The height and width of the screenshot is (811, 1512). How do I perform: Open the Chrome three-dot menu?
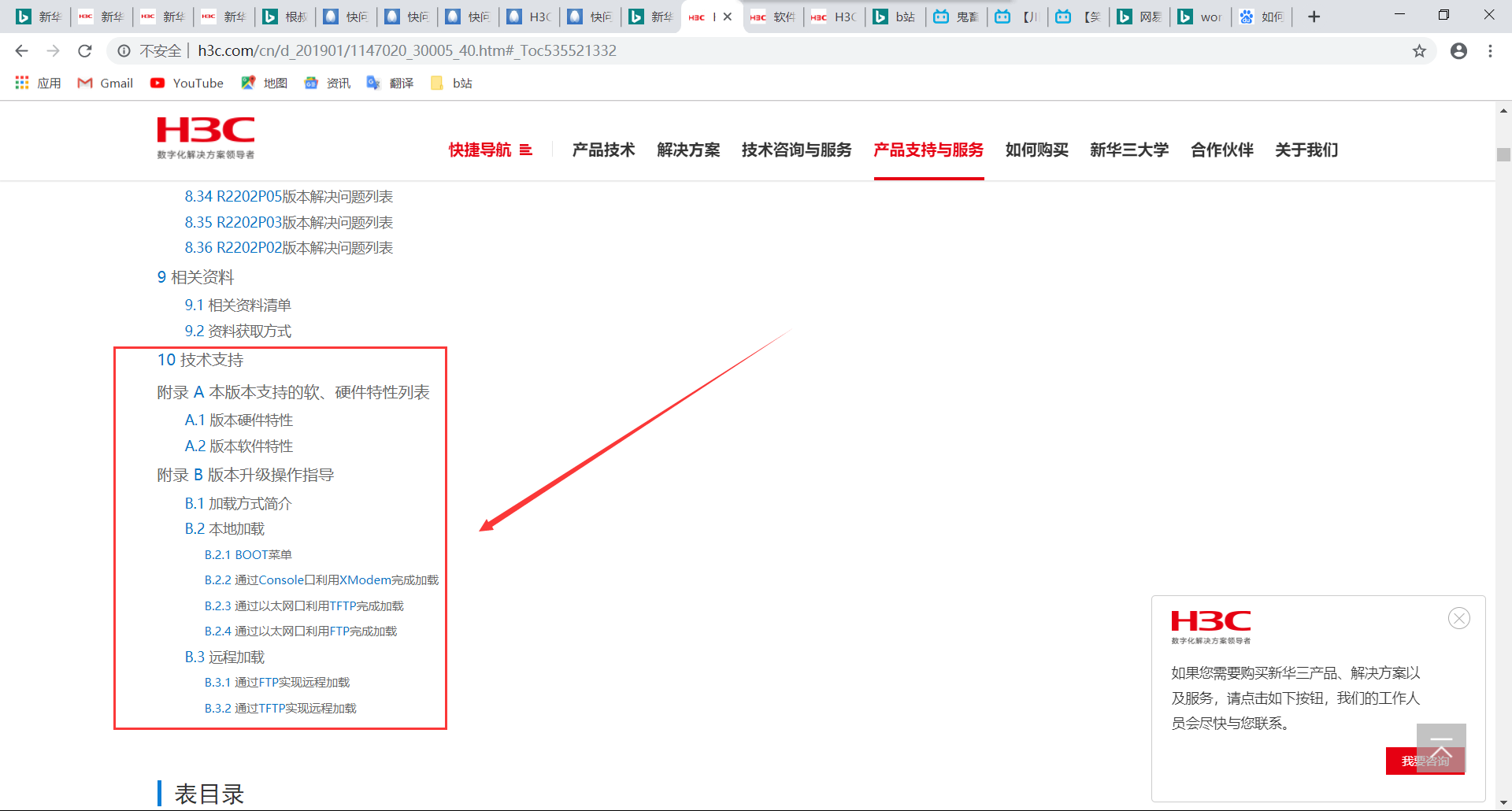click(x=1490, y=51)
